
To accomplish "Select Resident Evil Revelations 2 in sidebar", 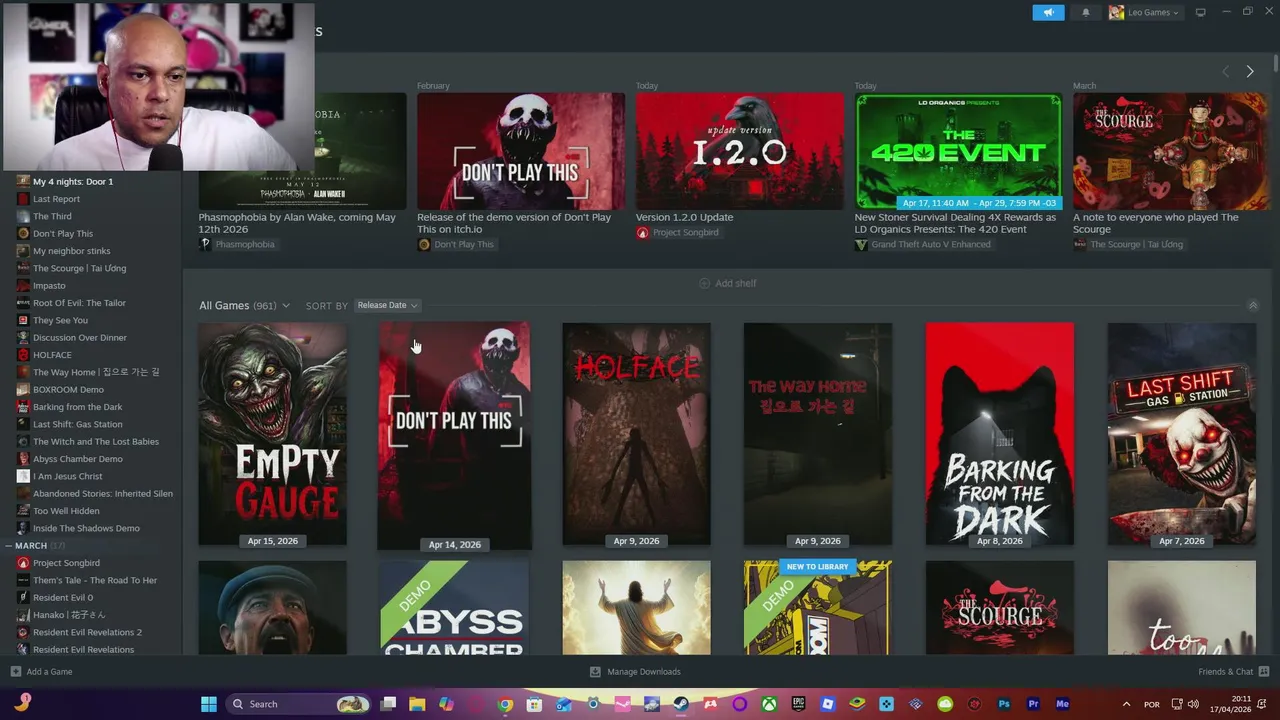I will coord(90,632).
